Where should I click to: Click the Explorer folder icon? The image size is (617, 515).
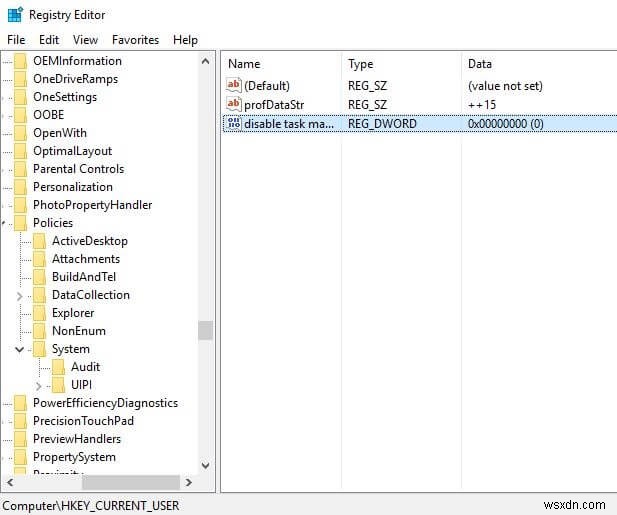39,313
